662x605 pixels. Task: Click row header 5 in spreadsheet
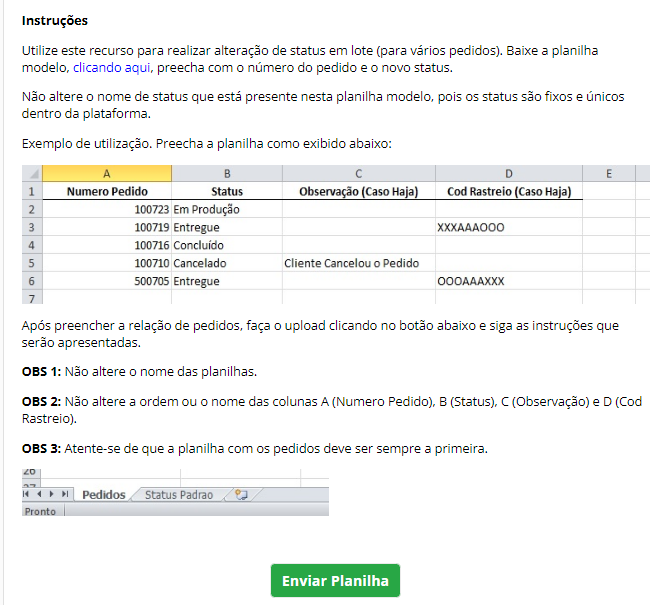32,263
